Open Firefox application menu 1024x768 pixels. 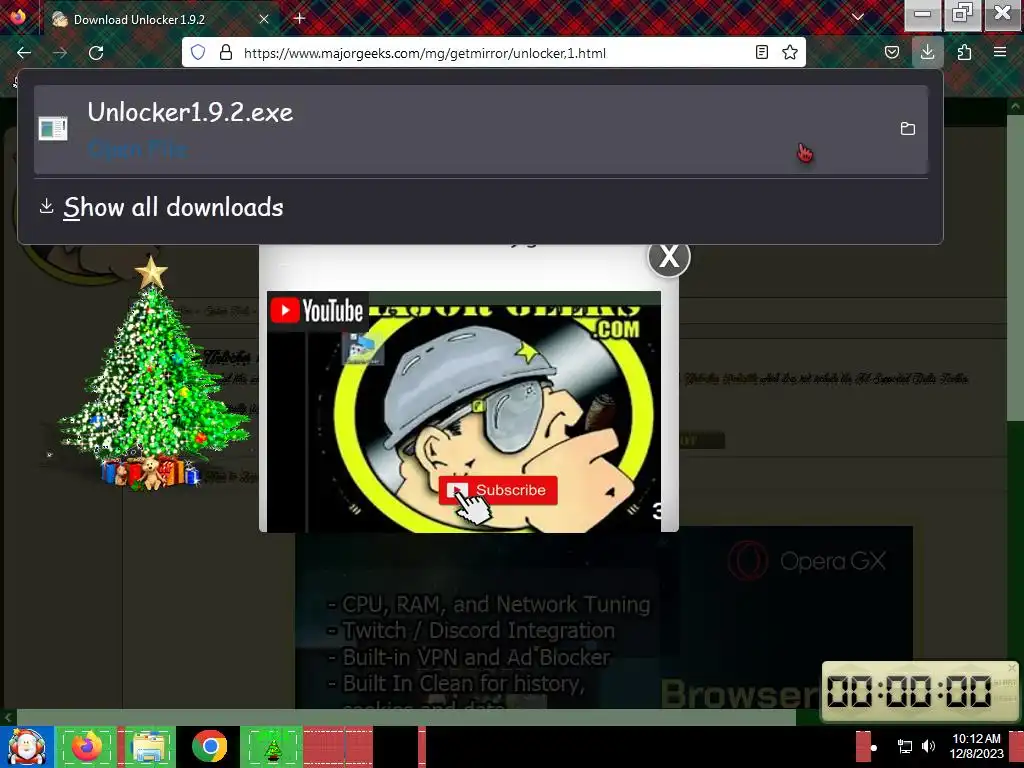click(x=1000, y=52)
